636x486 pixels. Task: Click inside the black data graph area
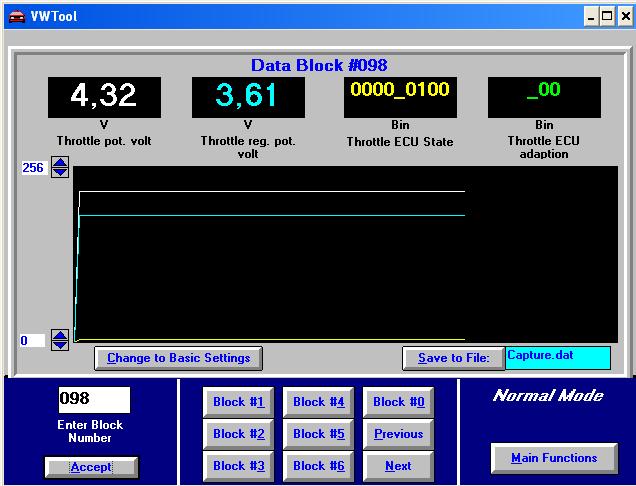click(346, 254)
